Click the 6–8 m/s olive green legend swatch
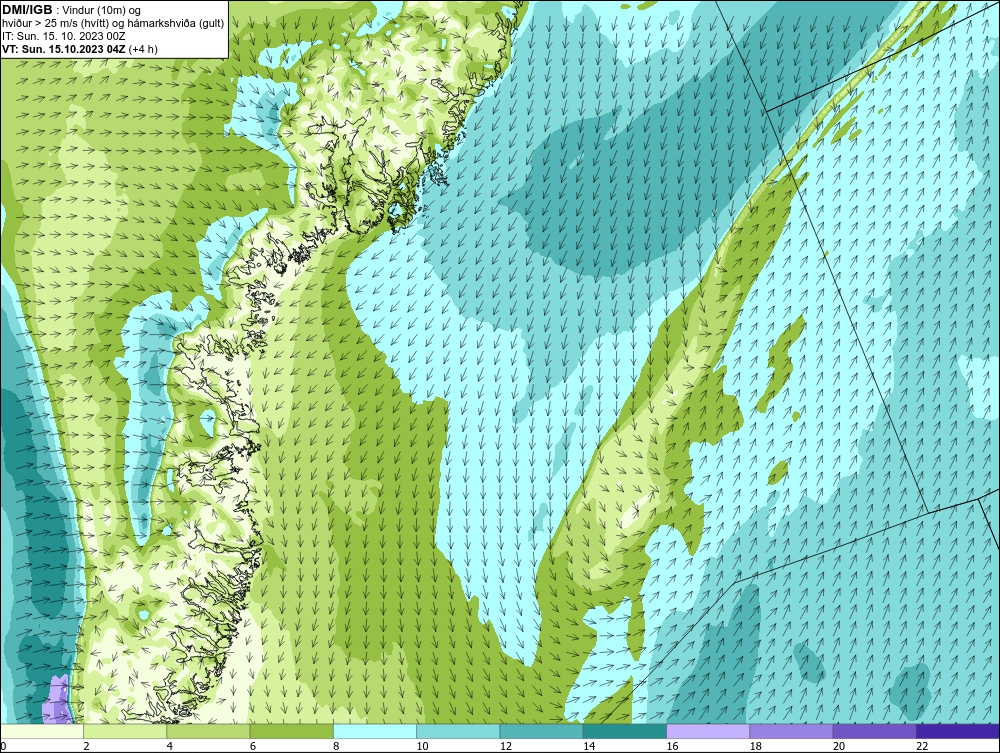The image size is (1000, 753). pos(291,731)
